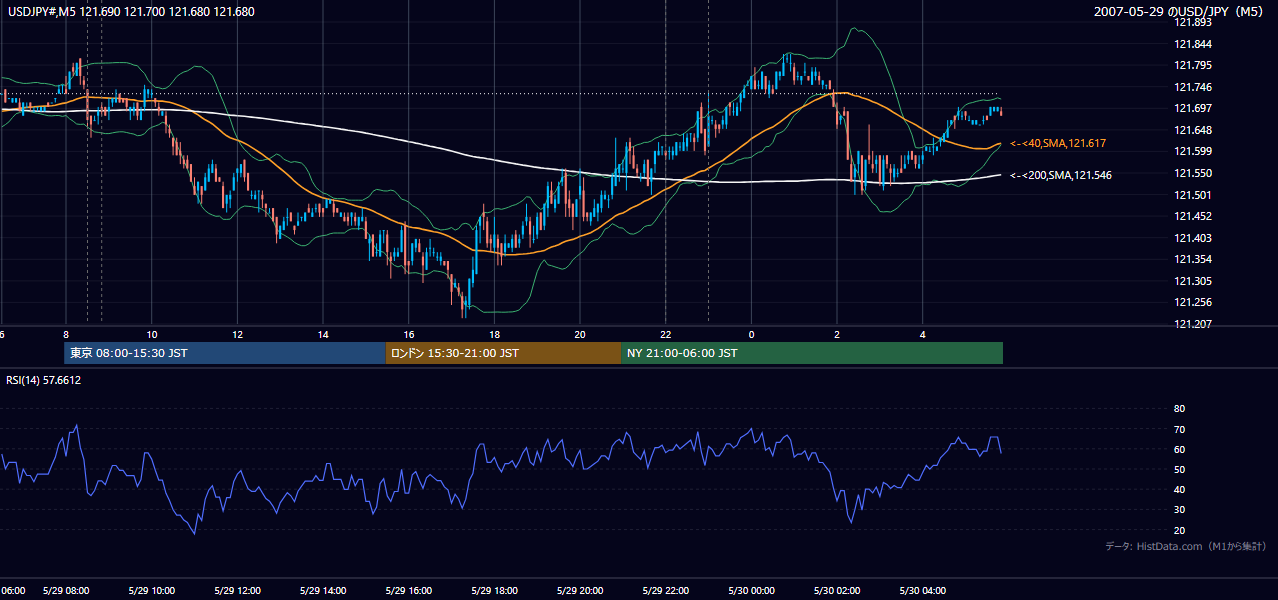This screenshot has width=1278, height=600.
Task: Click the RSI 20 level label
Action: tap(1179, 530)
